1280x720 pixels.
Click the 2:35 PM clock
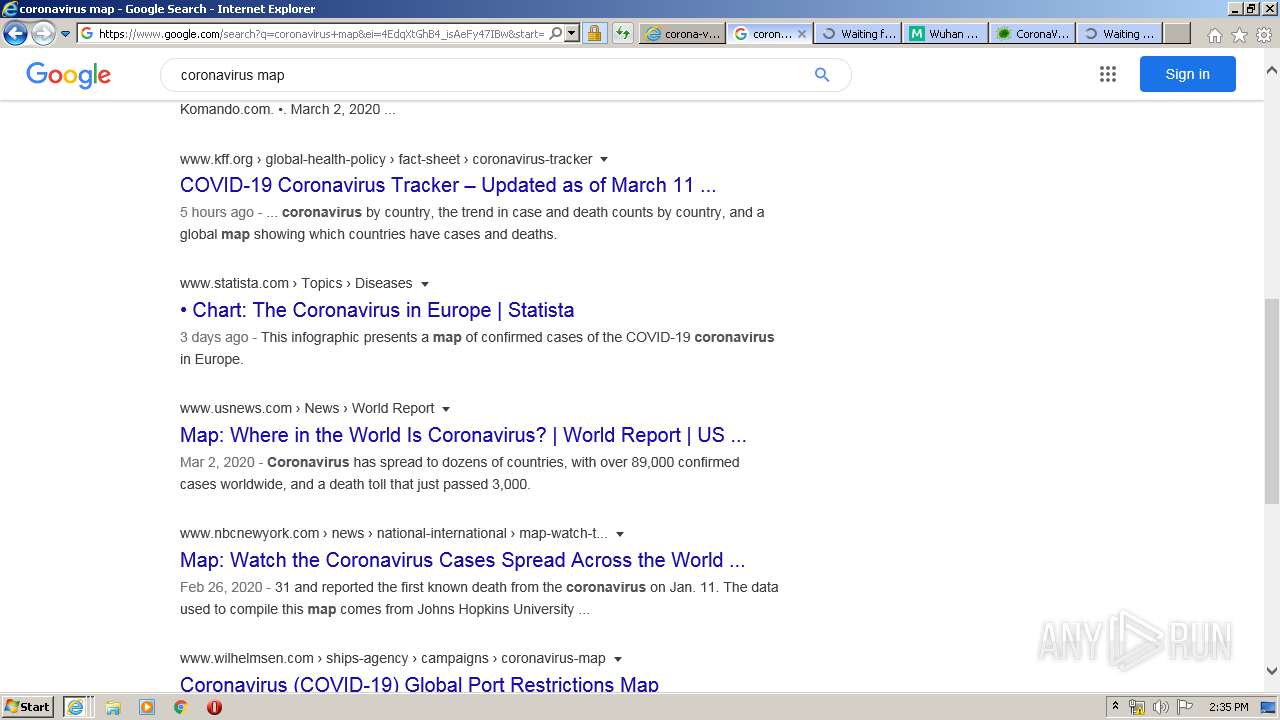[1229, 707]
